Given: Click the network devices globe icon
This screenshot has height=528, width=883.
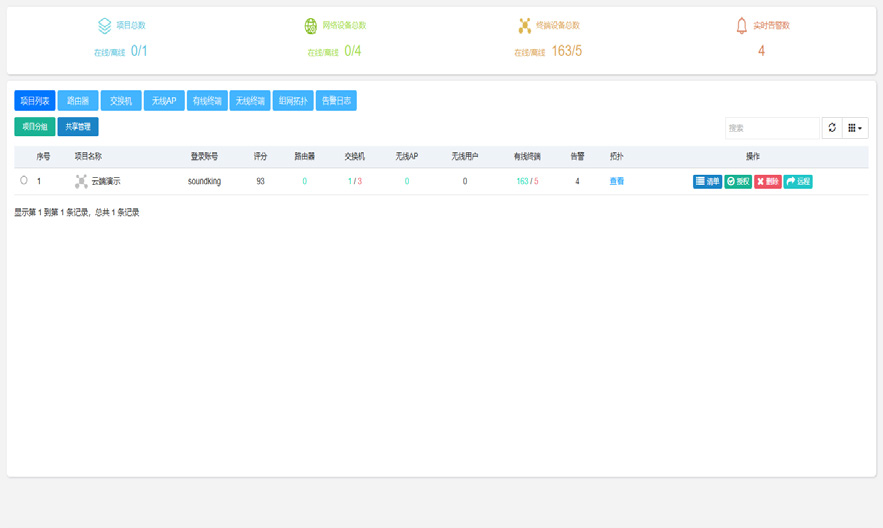Looking at the screenshot, I should [x=310, y=26].
